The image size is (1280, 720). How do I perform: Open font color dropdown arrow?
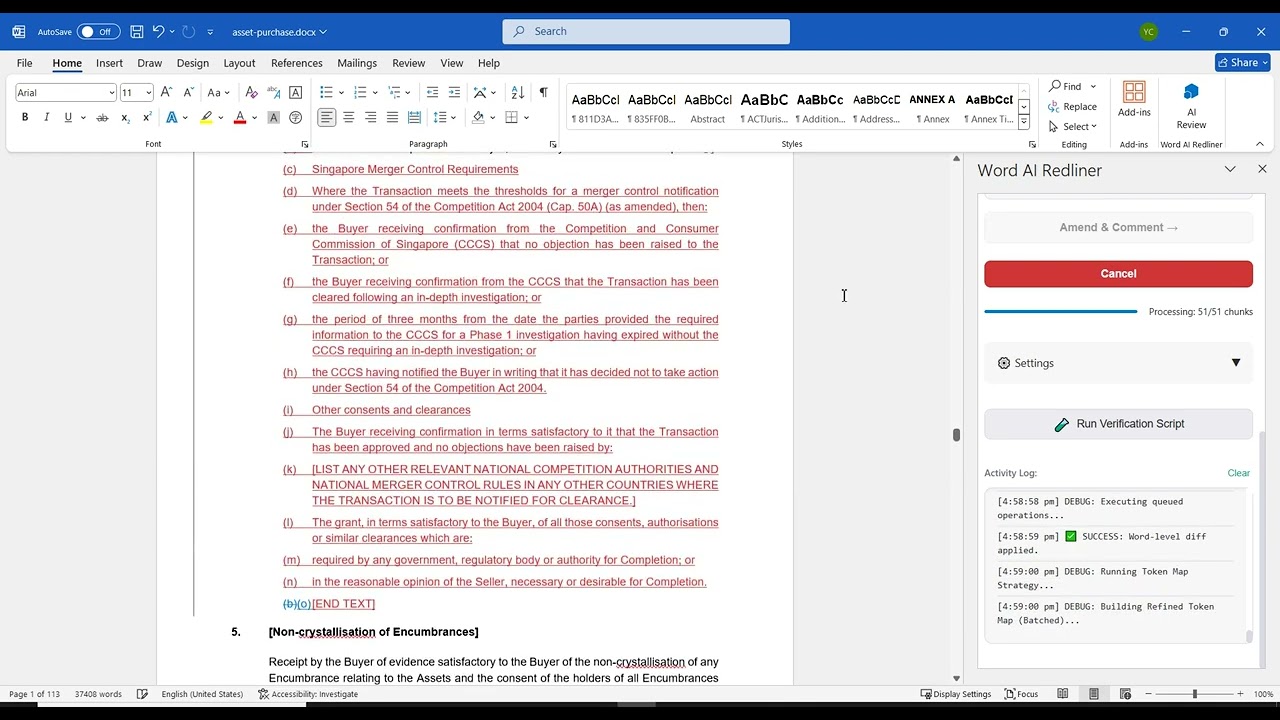coord(254,117)
